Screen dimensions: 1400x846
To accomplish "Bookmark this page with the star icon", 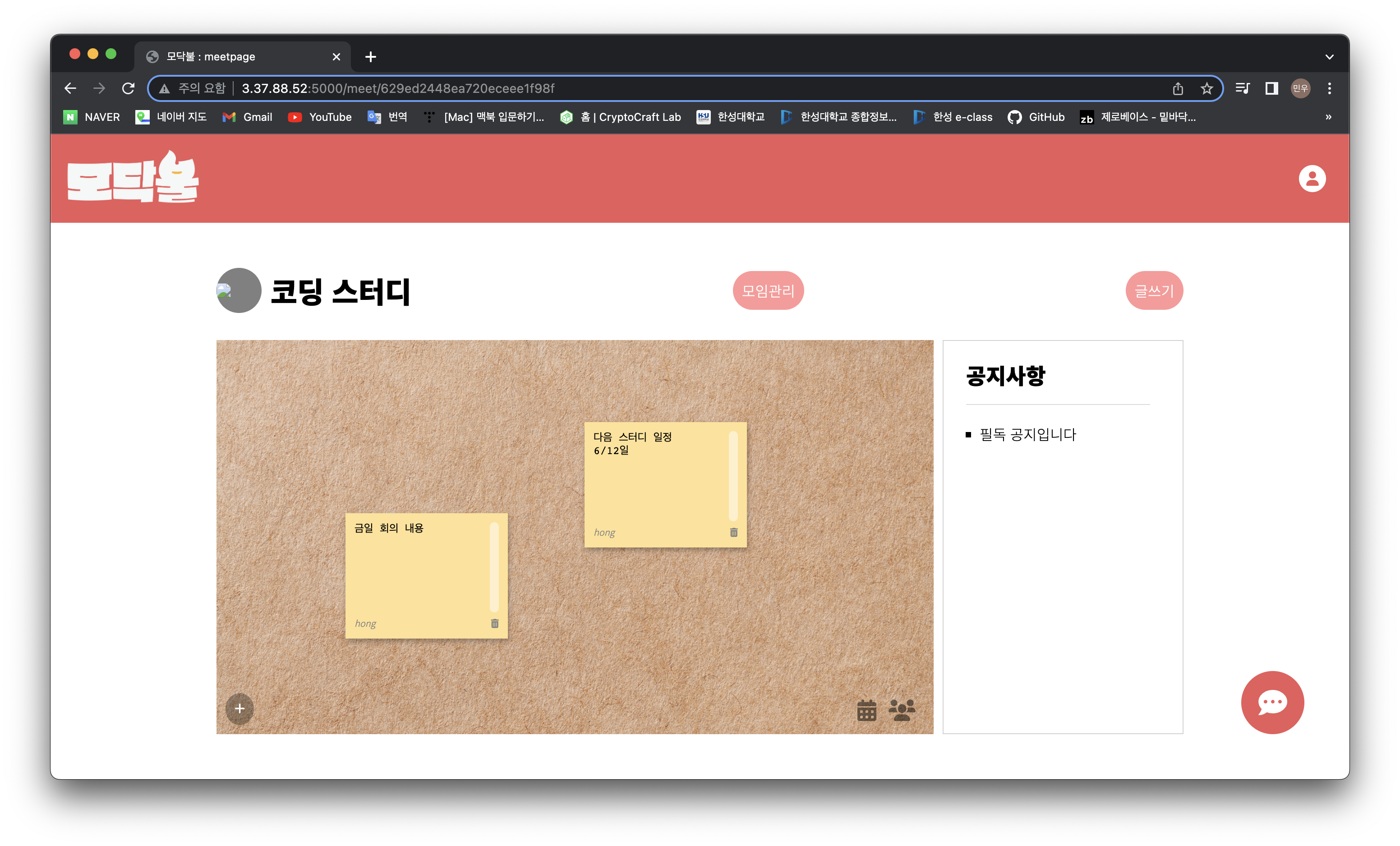I will pos(1206,88).
